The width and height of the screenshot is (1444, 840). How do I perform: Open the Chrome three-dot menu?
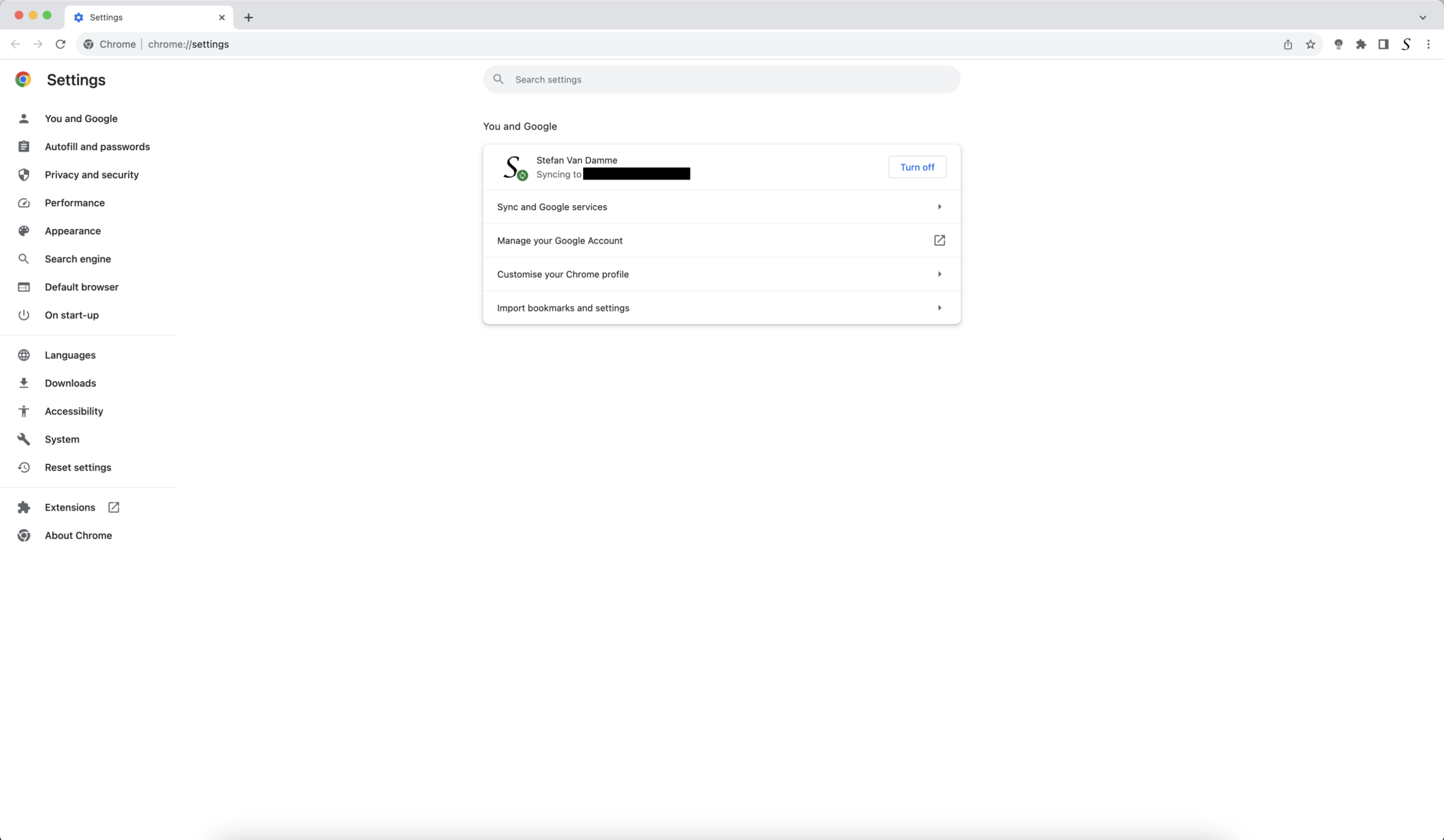(1428, 44)
